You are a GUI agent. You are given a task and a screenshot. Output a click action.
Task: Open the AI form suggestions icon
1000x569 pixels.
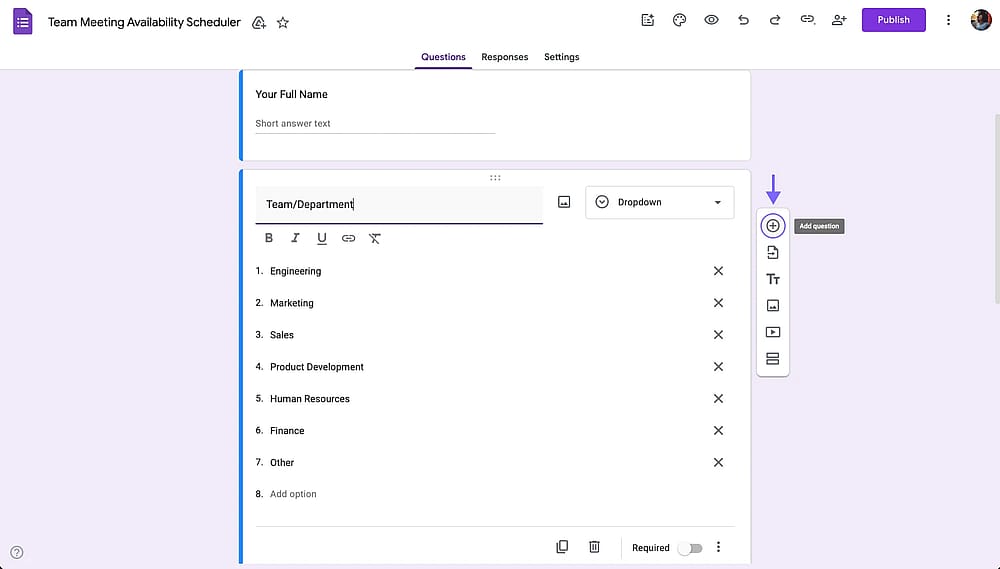coord(647,20)
